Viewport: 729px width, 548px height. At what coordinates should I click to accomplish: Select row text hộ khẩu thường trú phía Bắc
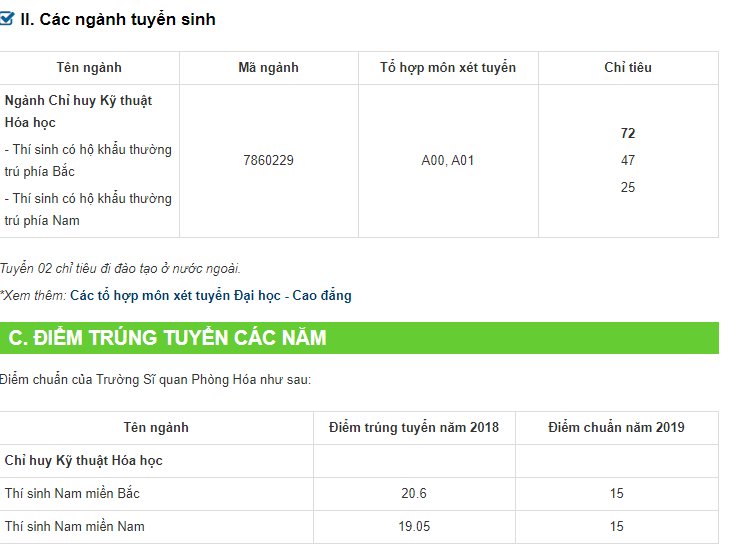(88, 160)
